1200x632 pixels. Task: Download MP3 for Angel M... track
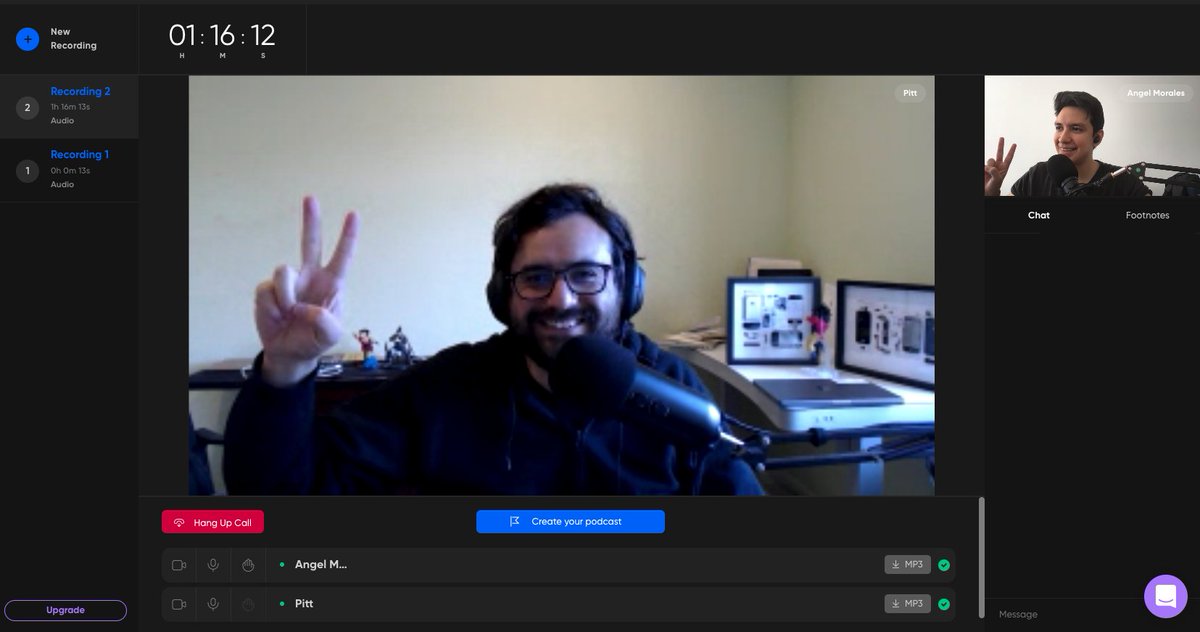(x=907, y=564)
